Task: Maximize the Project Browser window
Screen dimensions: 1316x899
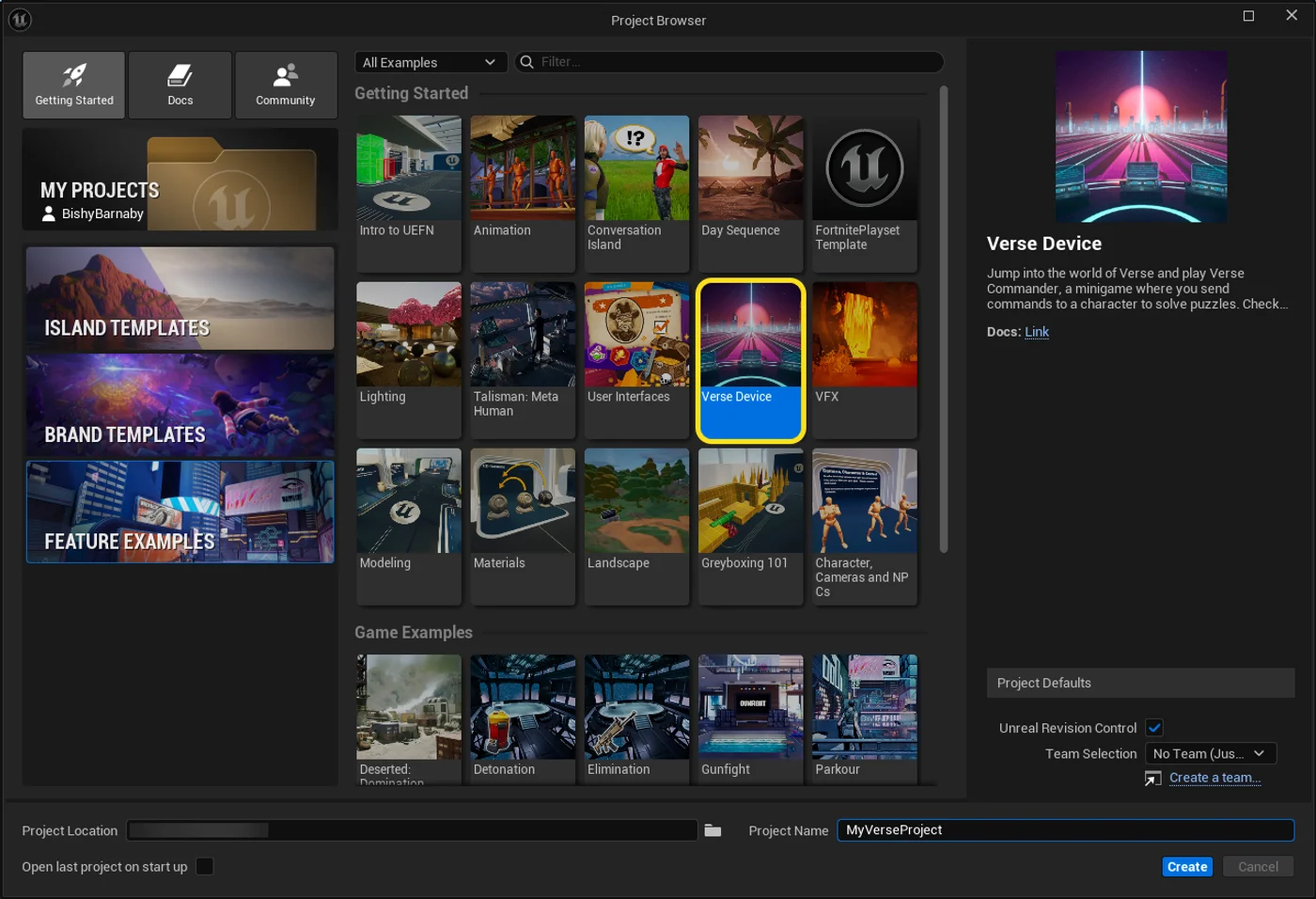Action: (x=1248, y=15)
